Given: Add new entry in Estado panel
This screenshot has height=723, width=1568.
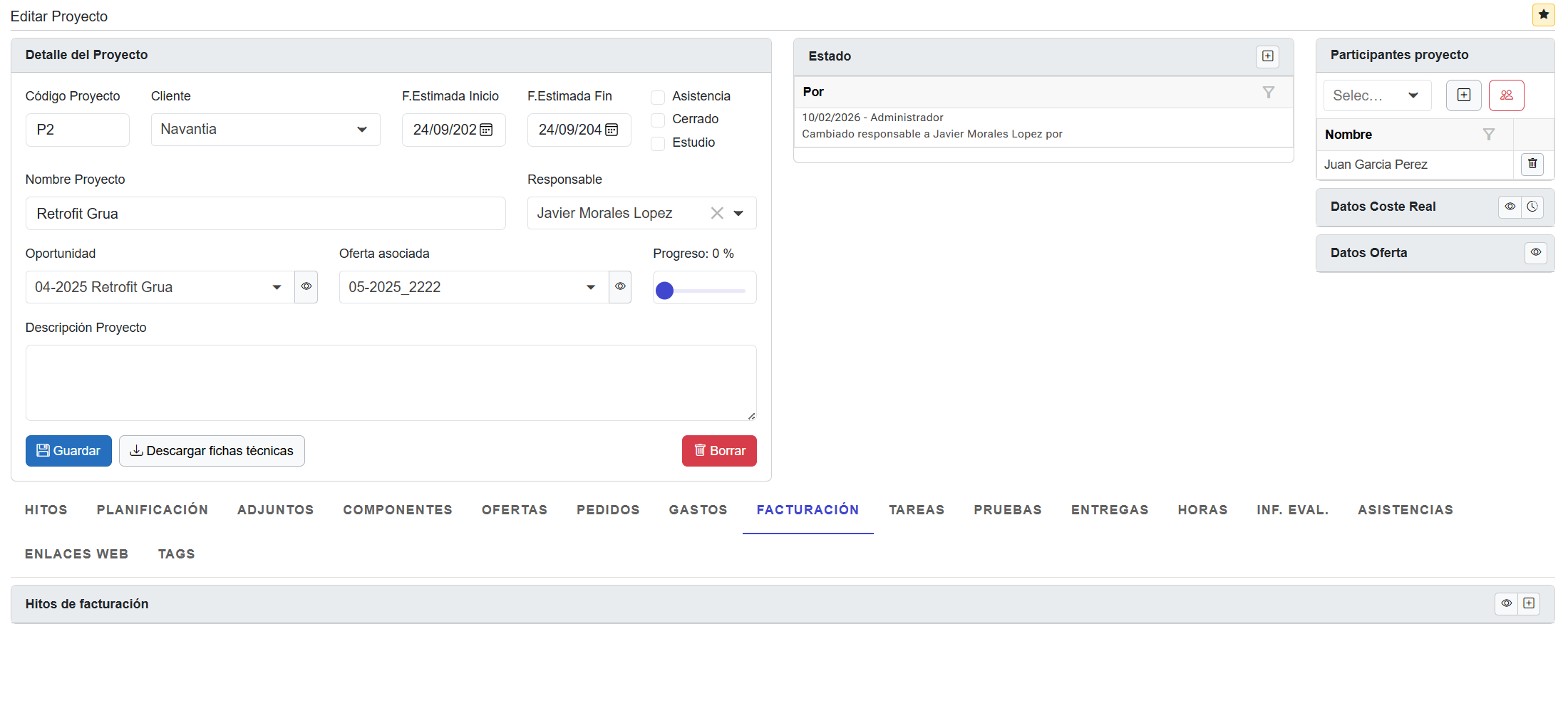Looking at the screenshot, I should click(x=1267, y=56).
